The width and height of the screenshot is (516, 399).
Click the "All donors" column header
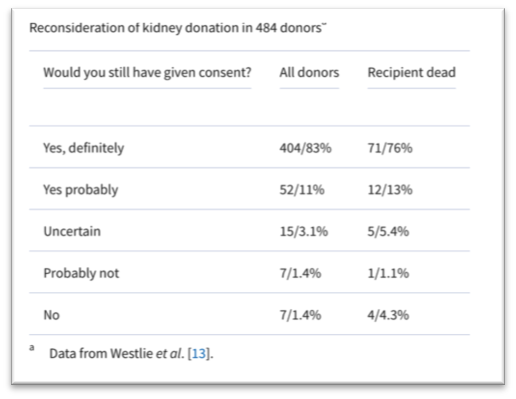(x=309, y=72)
